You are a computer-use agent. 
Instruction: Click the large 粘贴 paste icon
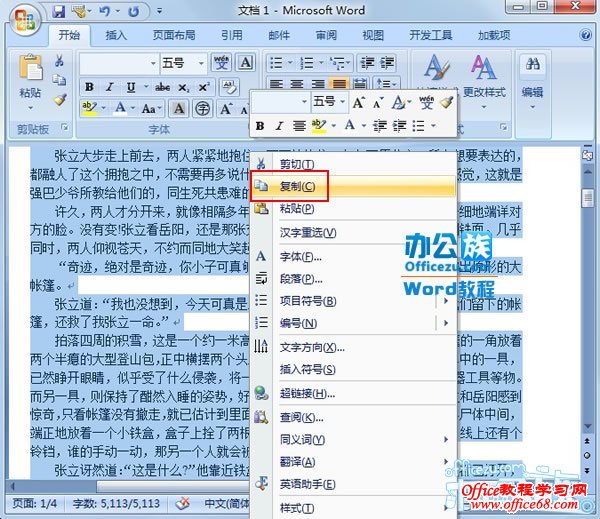(31, 68)
